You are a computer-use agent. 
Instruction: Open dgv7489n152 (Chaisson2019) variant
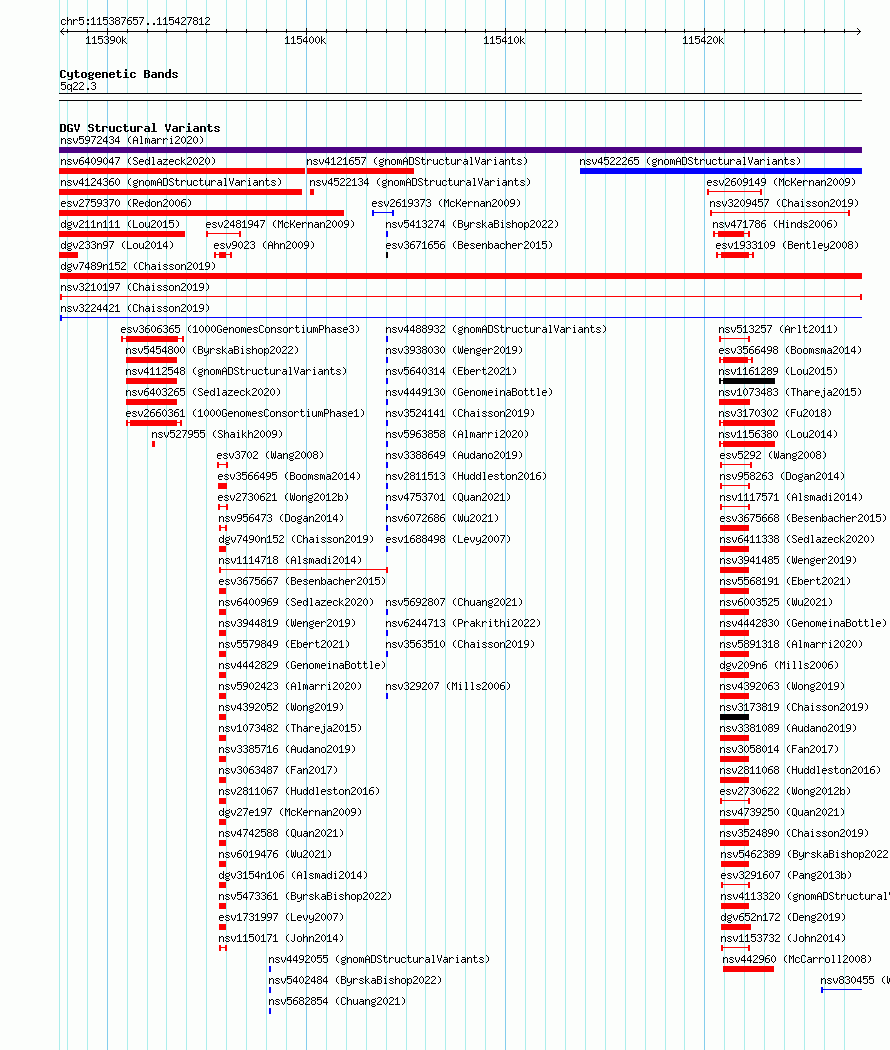tap(138, 267)
